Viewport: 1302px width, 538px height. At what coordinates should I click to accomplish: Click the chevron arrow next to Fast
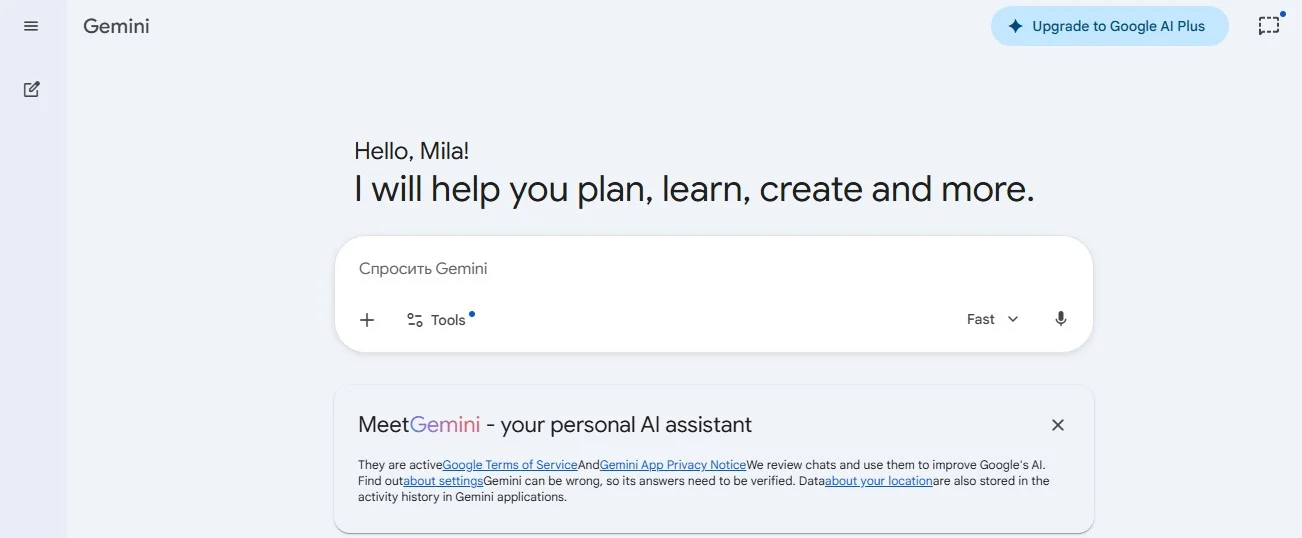click(x=1013, y=319)
